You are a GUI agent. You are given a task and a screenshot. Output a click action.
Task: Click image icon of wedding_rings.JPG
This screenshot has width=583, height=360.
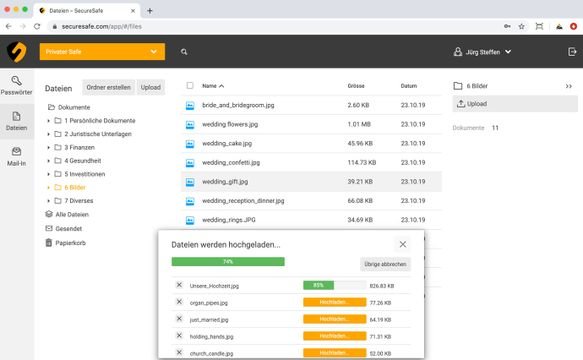(x=190, y=220)
